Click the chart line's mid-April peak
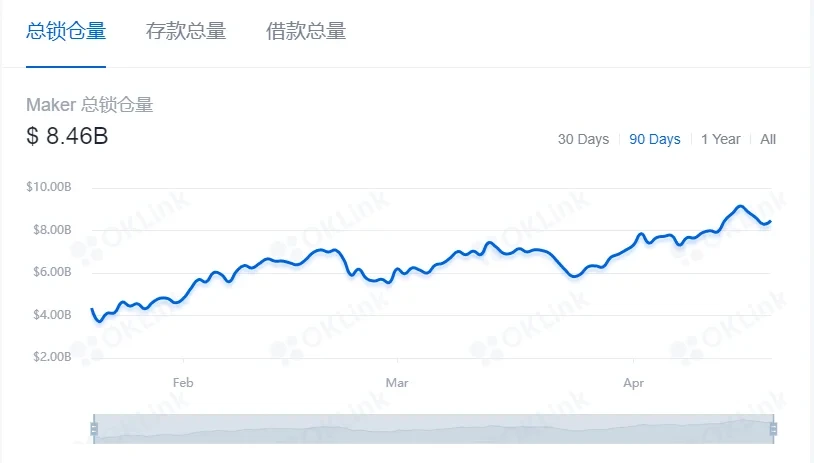814x463 pixels. [739, 207]
